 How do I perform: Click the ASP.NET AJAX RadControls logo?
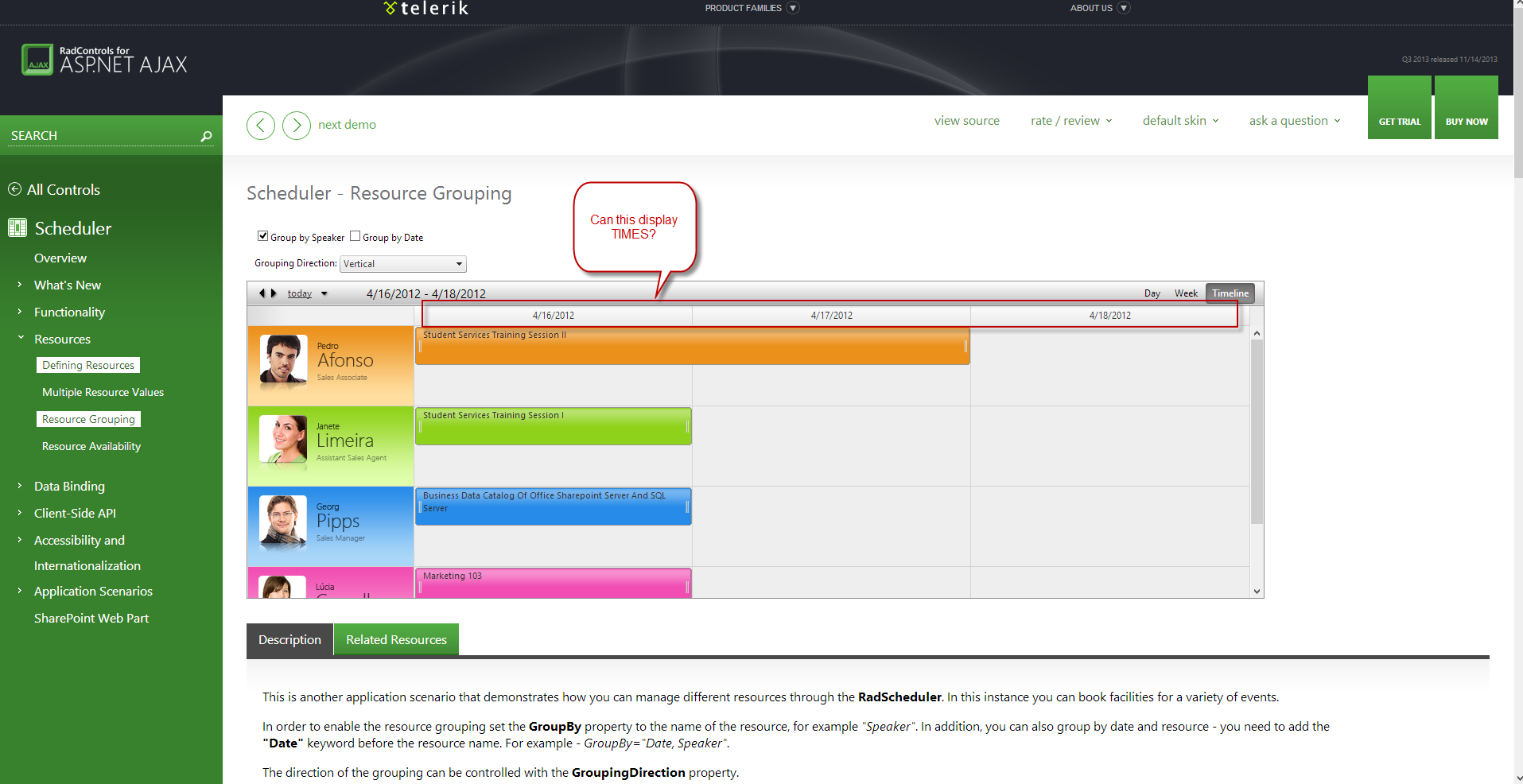(x=104, y=60)
